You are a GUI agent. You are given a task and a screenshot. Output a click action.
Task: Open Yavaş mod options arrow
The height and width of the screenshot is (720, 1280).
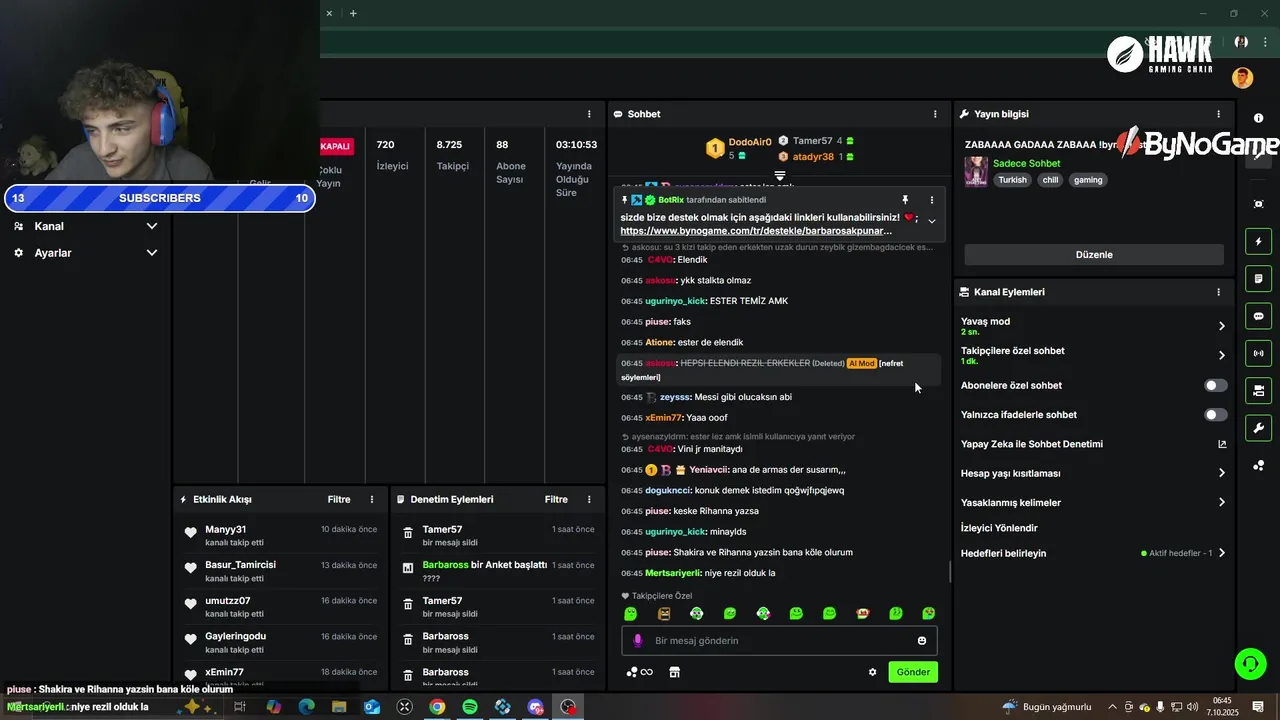(x=1221, y=326)
